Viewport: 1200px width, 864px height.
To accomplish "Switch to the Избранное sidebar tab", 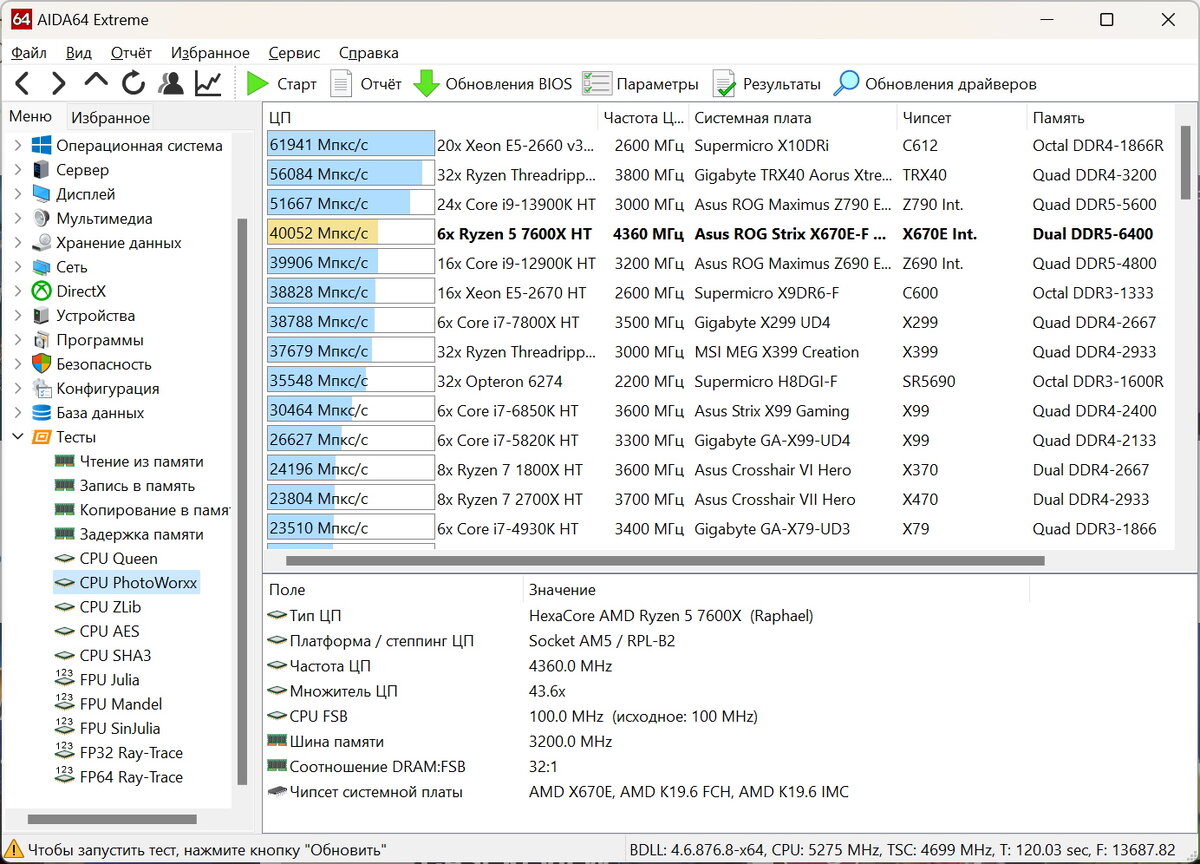I will 110,118.
